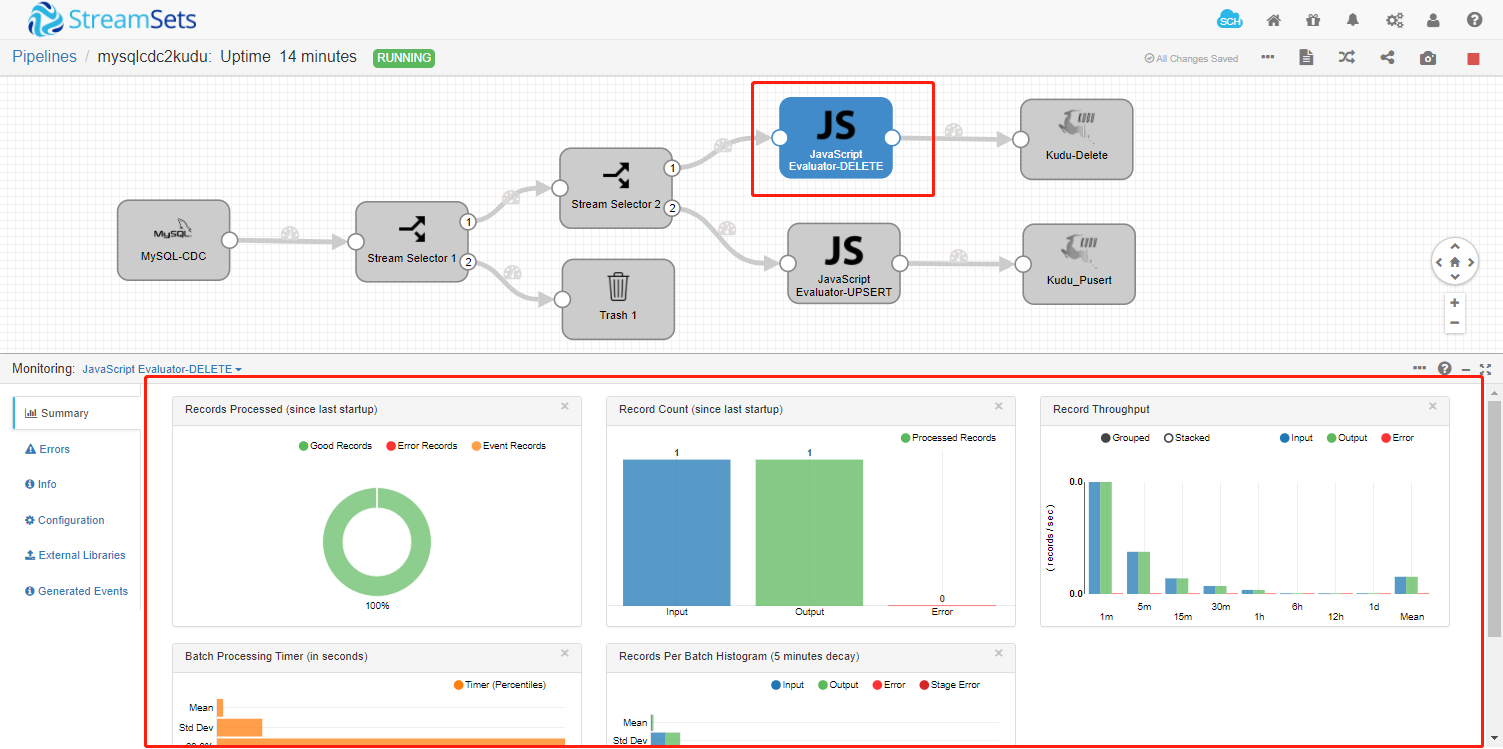The width and height of the screenshot is (1503, 749).
Task: Toggle Output series in Record Throughput
Action: [x=1347, y=438]
